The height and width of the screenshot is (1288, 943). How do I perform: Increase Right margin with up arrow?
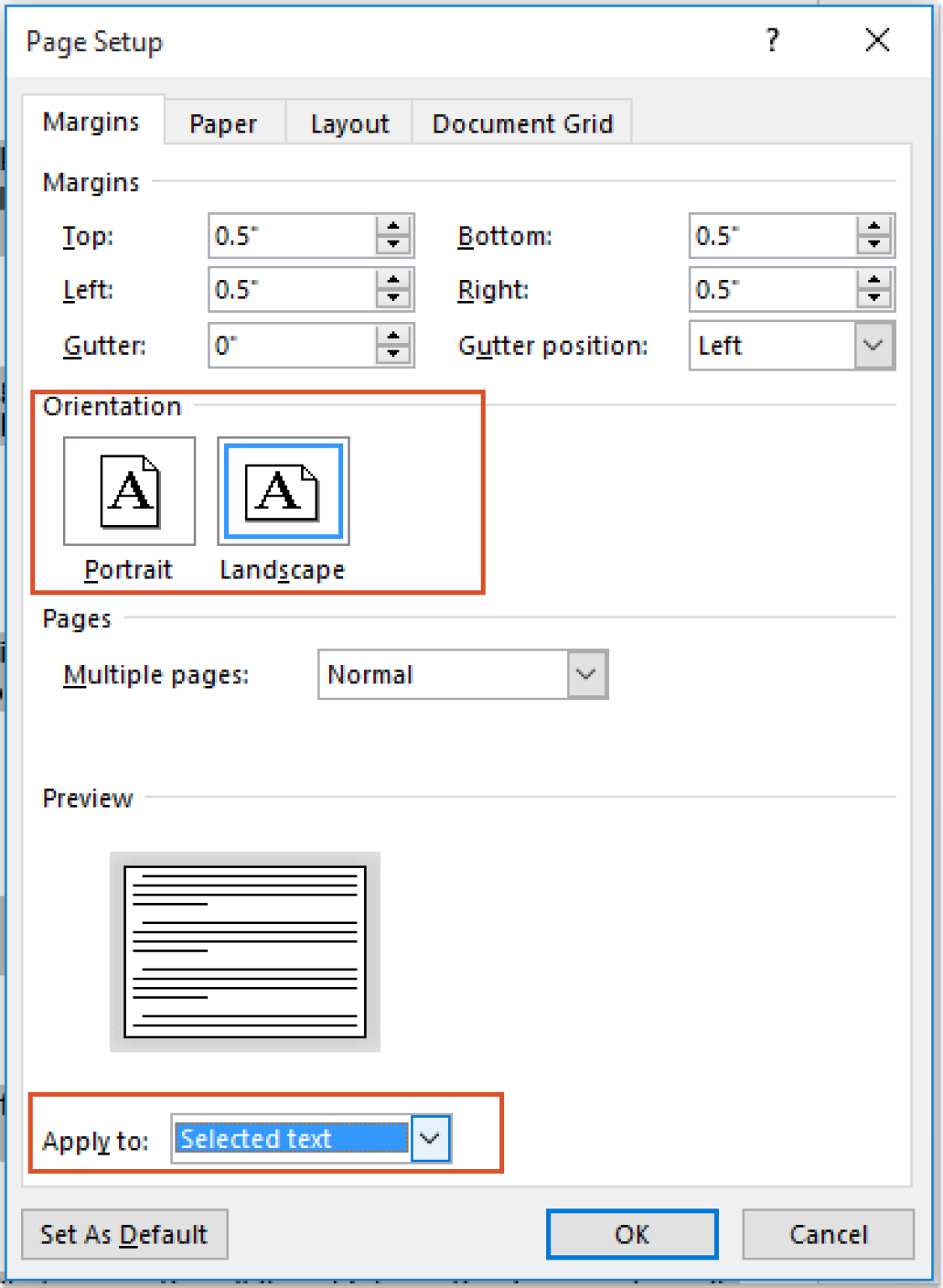tap(873, 279)
